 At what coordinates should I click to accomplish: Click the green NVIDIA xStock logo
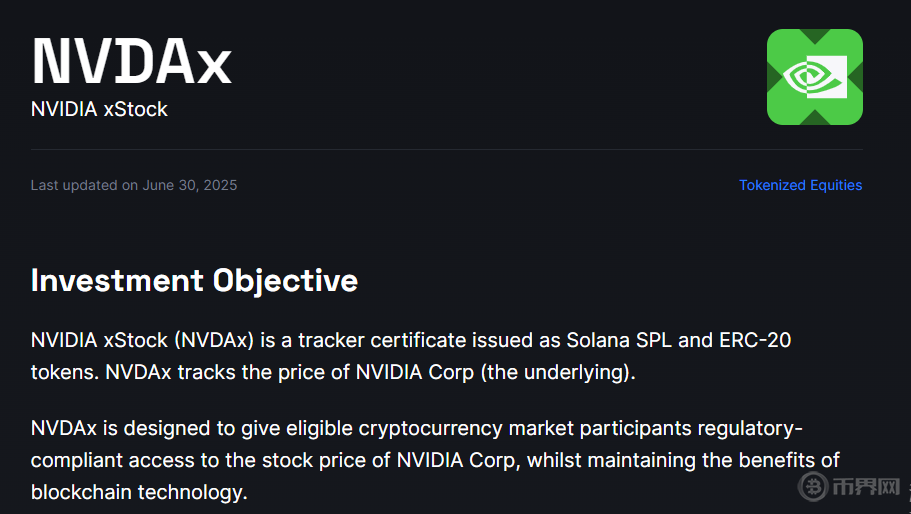pos(814,77)
